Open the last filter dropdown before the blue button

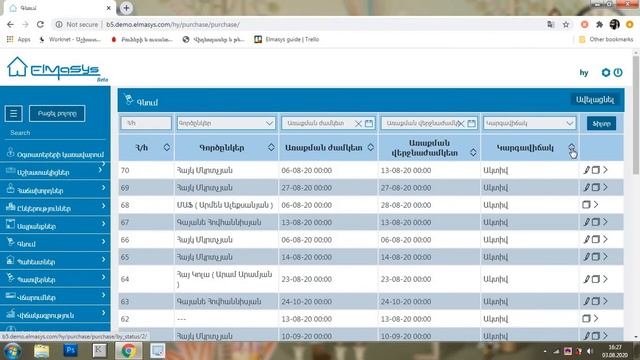[529, 123]
